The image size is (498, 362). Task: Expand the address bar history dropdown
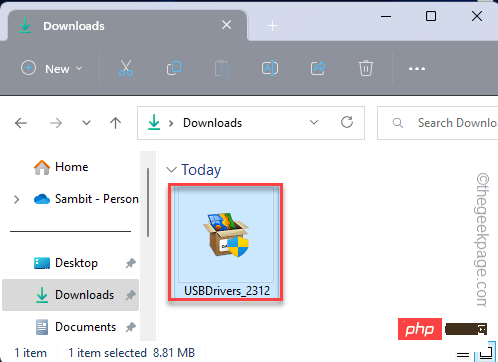[314, 122]
